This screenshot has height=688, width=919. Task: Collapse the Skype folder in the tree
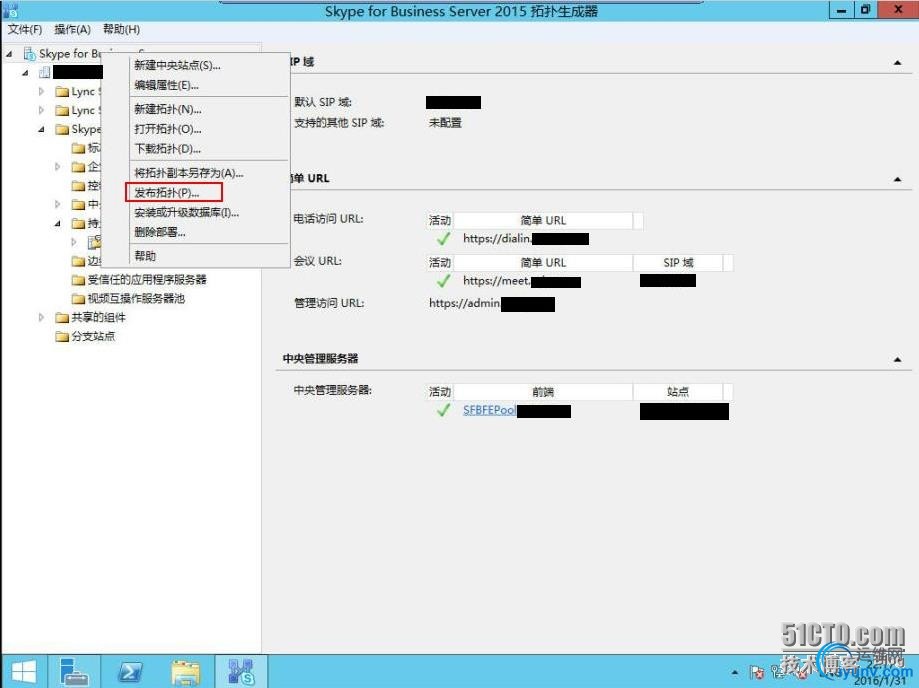42,130
